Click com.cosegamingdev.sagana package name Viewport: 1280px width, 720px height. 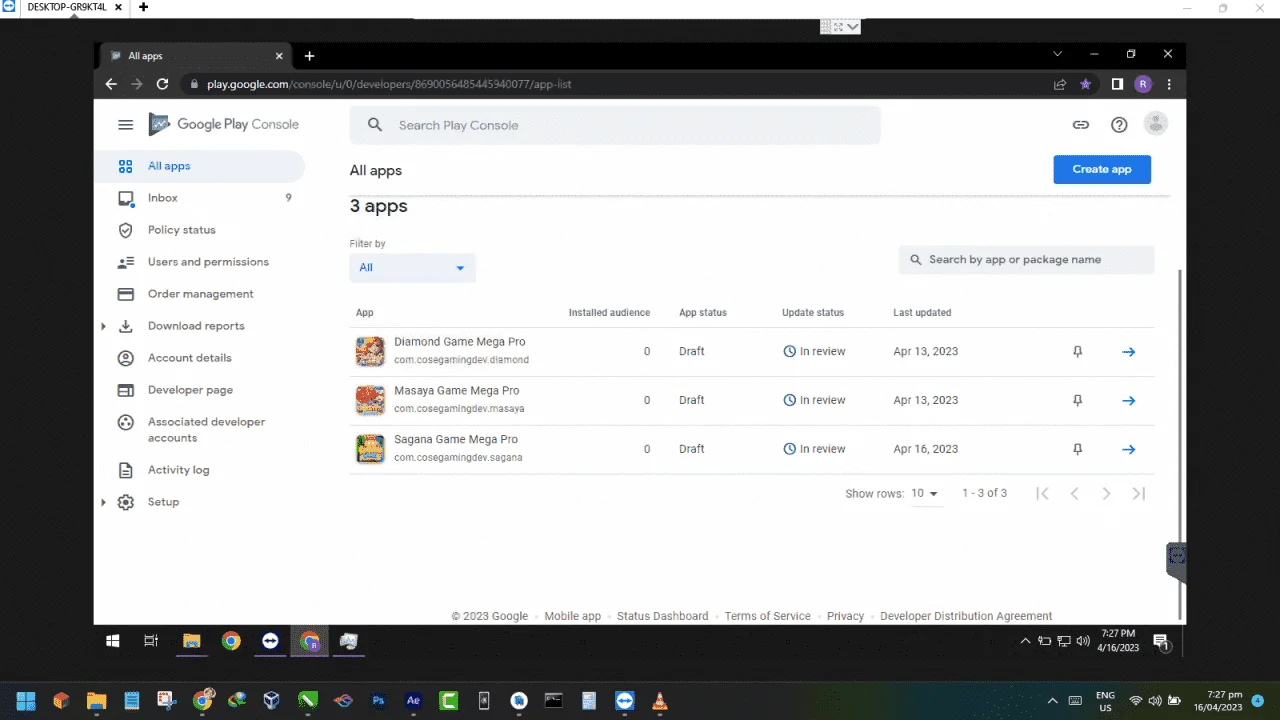(x=458, y=458)
